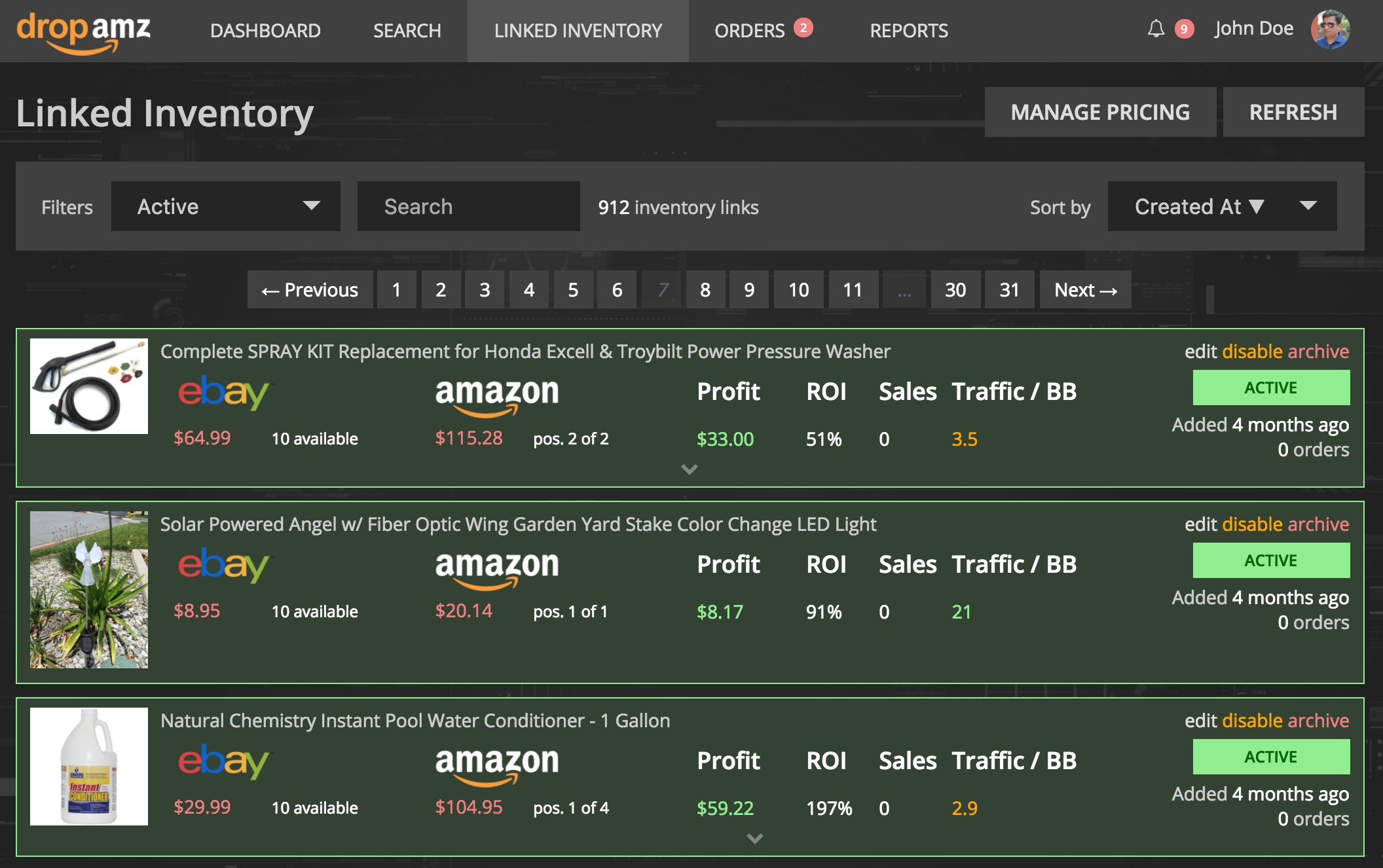
Task: Disable the Pool Water Conditioner listing
Action: 1252,721
